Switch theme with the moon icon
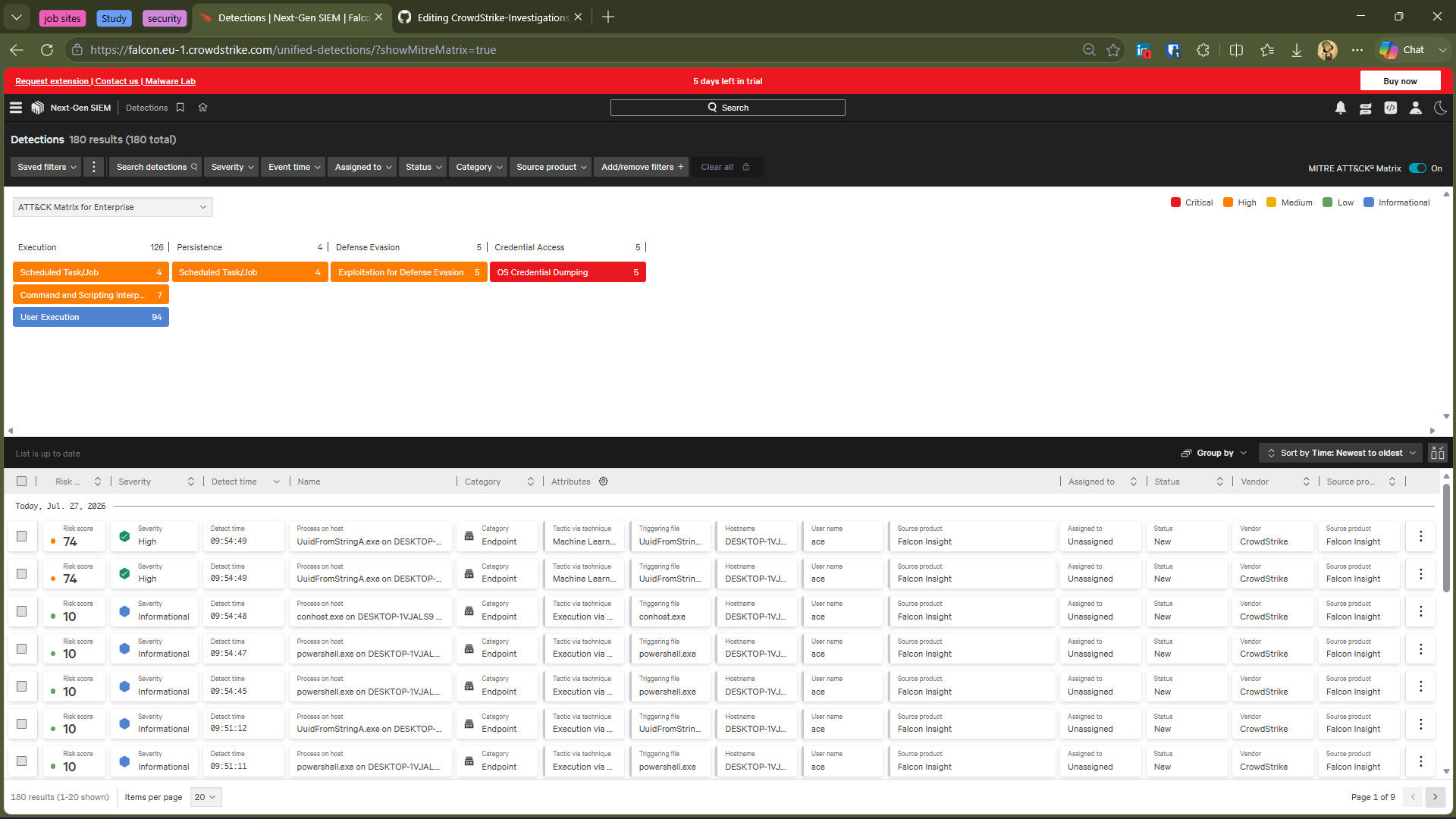Image resolution: width=1456 pixels, height=819 pixels. (1440, 108)
